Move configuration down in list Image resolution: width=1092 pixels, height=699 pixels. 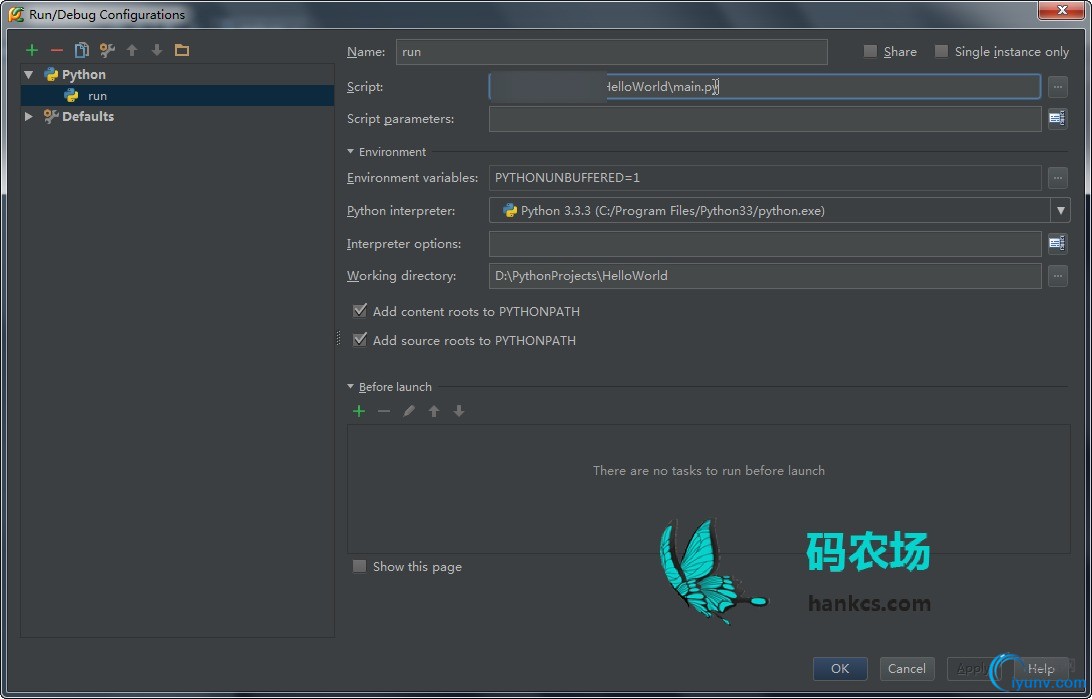click(x=157, y=50)
